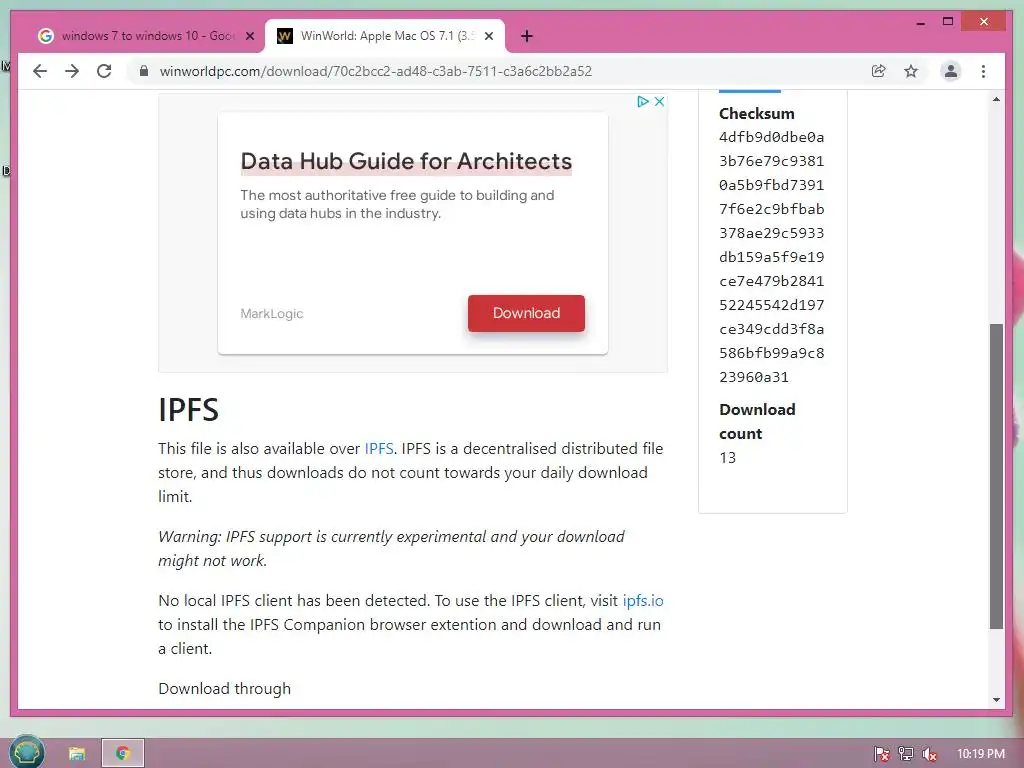
Task: Click the red Download button in the ad
Action: [x=526, y=313]
